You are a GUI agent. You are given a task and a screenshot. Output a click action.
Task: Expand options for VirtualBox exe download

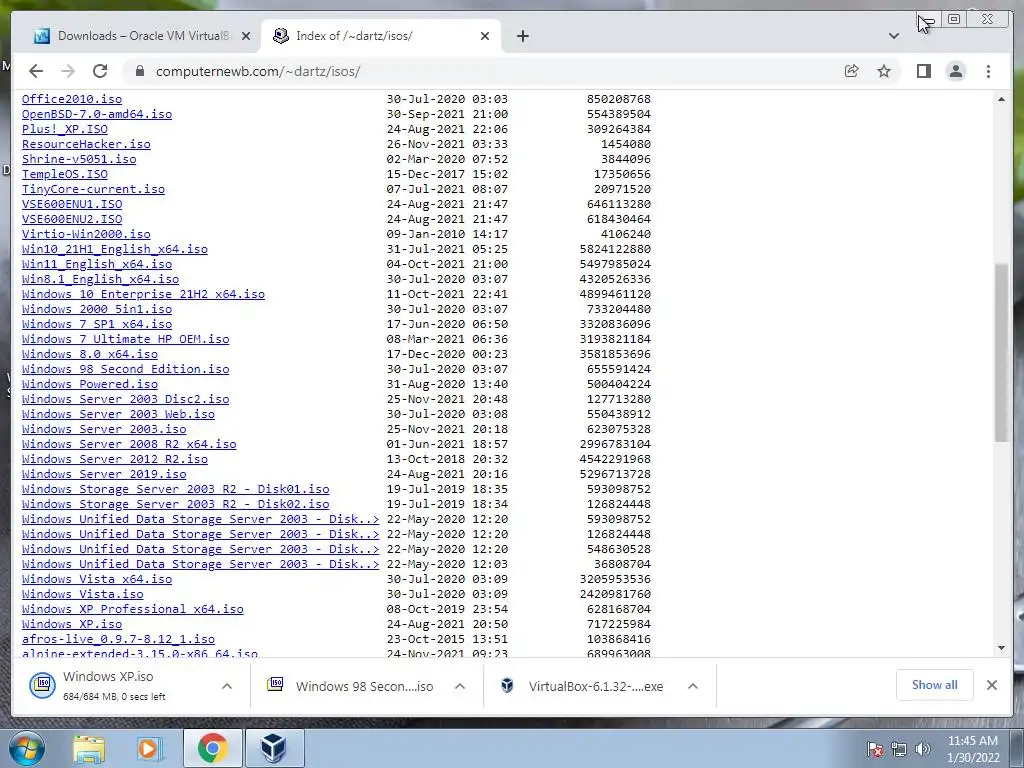tap(693, 686)
